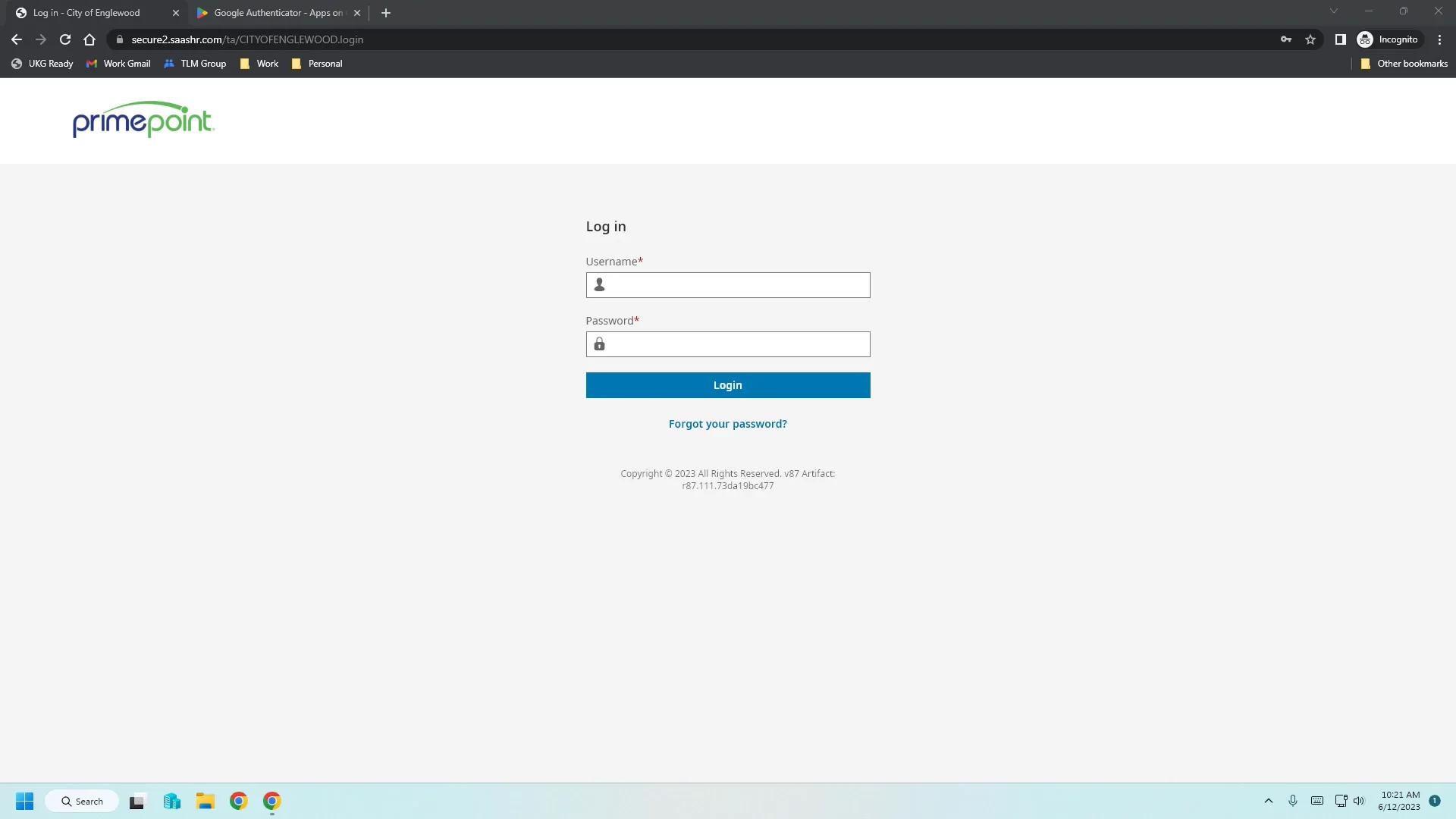The width and height of the screenshot is (1456, 819).
Task: Open the volume tray icon
Action: tap(1359, 801)
